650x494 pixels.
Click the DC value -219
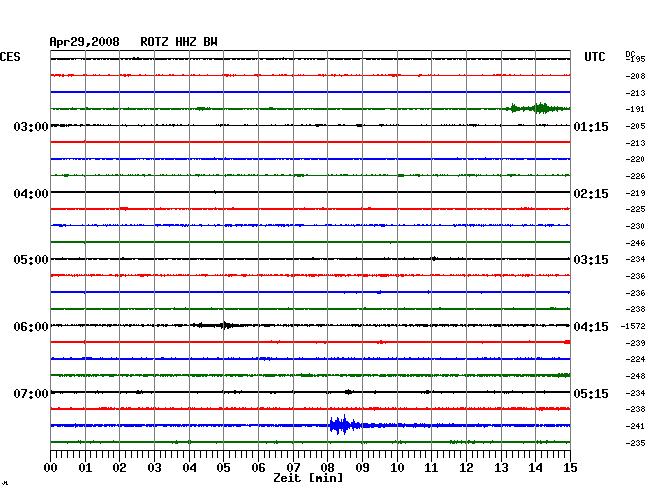pyautogui.click(x=635, y=193)
